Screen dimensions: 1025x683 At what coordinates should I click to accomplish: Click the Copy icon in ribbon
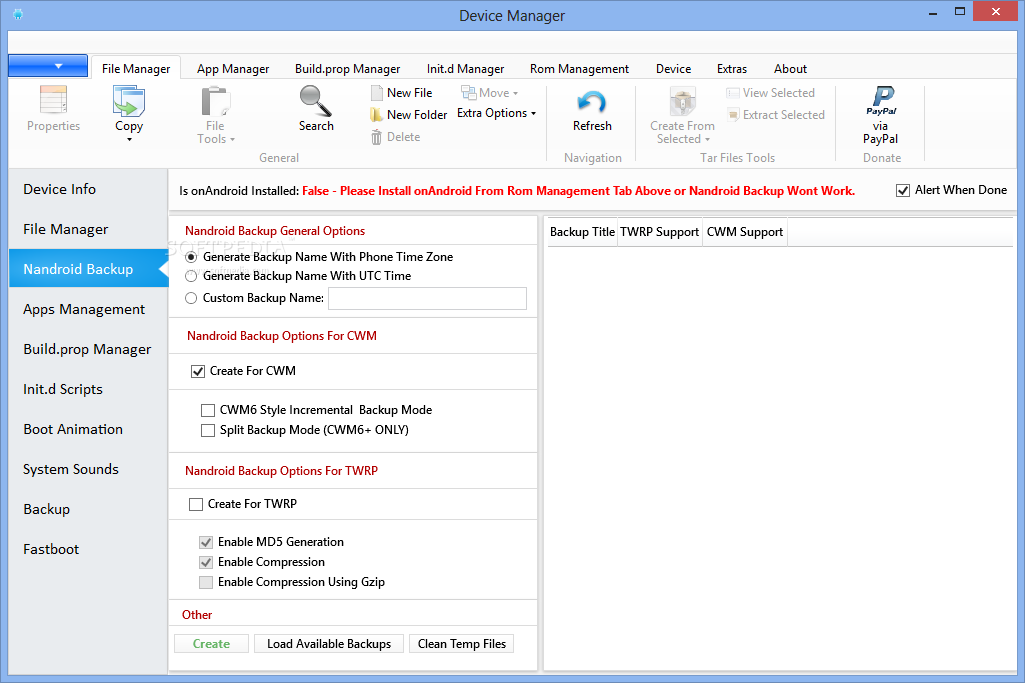(x=129, y=101)
